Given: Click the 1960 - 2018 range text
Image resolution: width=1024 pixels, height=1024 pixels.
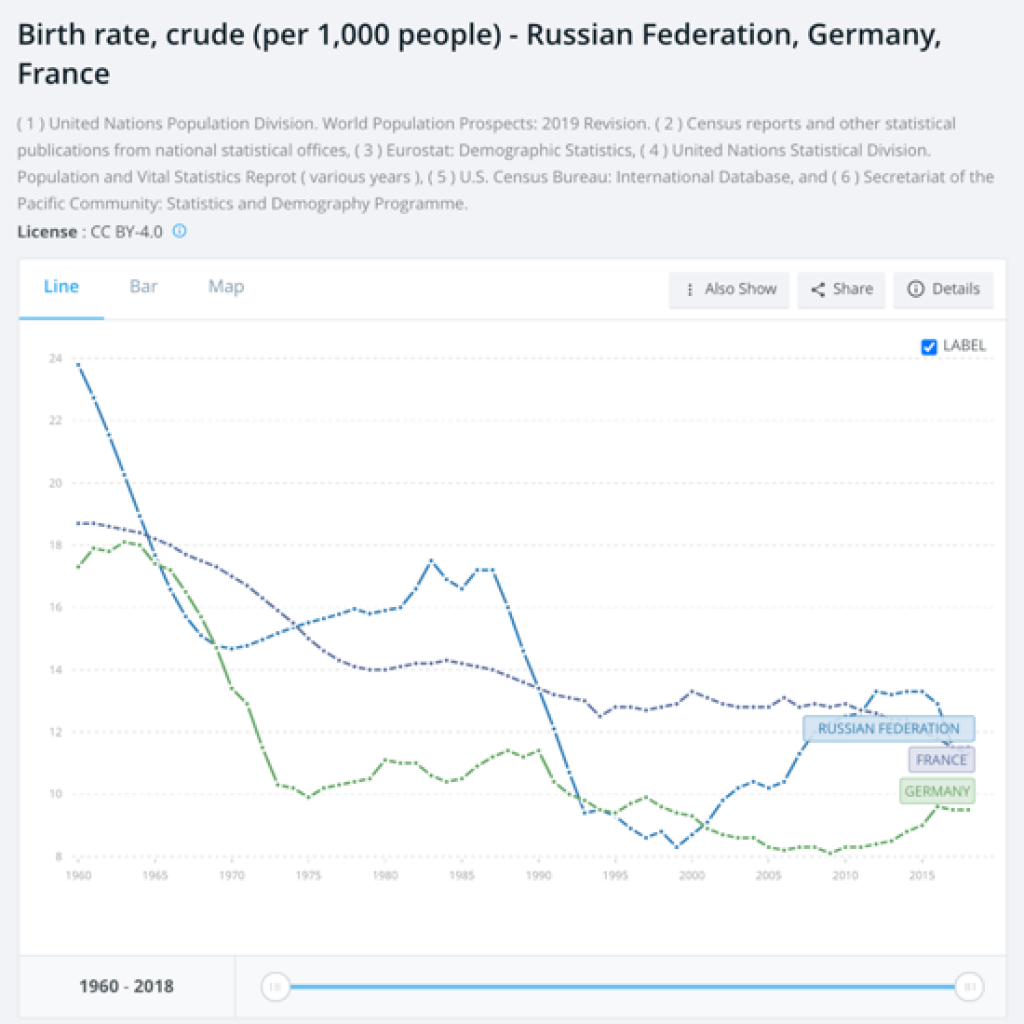Looking at the screenshot, I should click(x=126, y=987).
